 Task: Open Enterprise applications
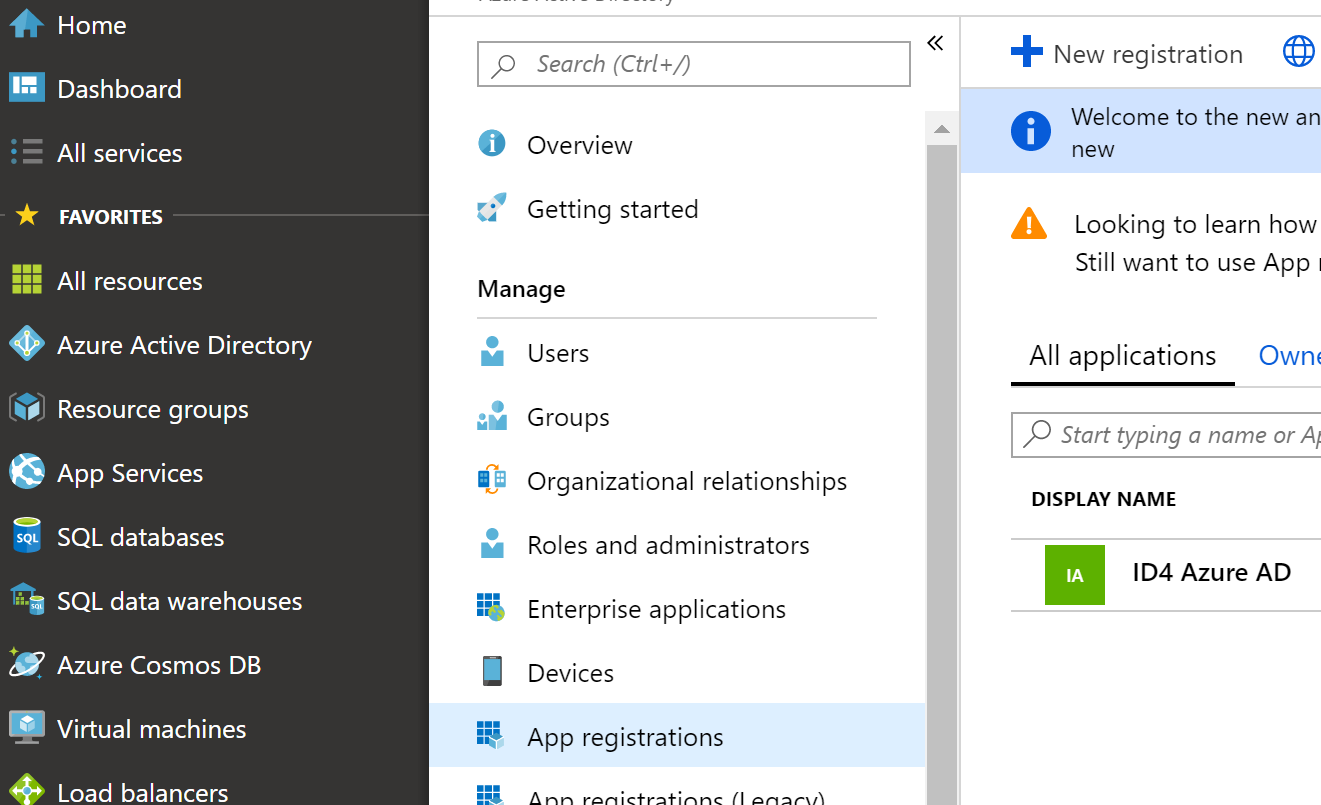pos(656,608)
